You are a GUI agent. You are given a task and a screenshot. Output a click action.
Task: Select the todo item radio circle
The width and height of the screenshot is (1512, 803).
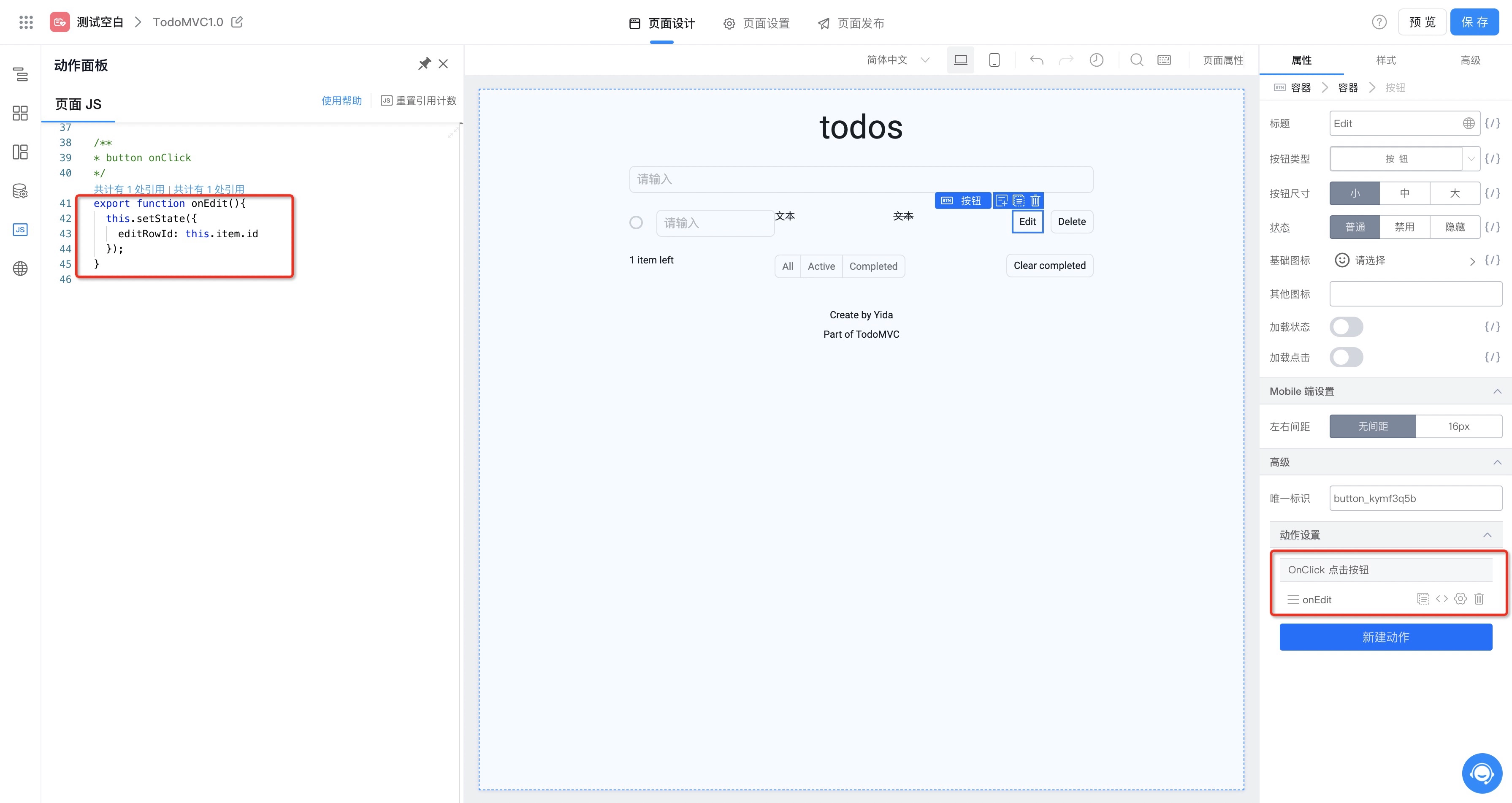[x=636, y=223]
